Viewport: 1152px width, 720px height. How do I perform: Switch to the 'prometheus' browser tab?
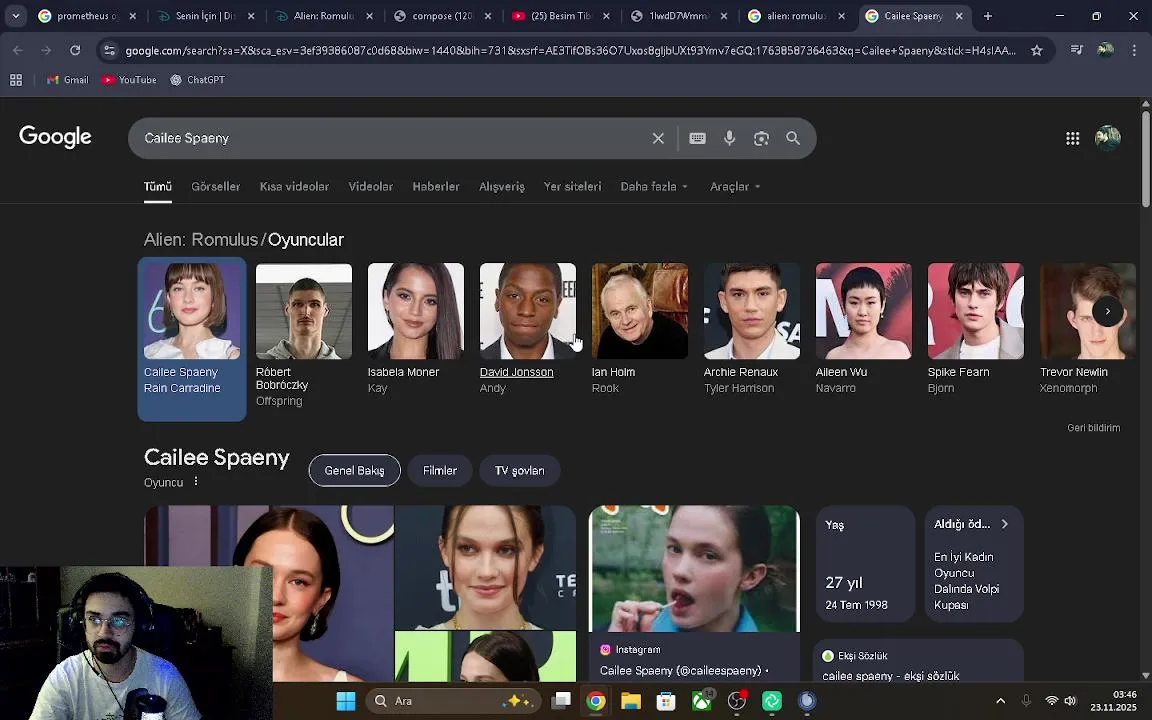pyautogui.click(x=87, y=16)
